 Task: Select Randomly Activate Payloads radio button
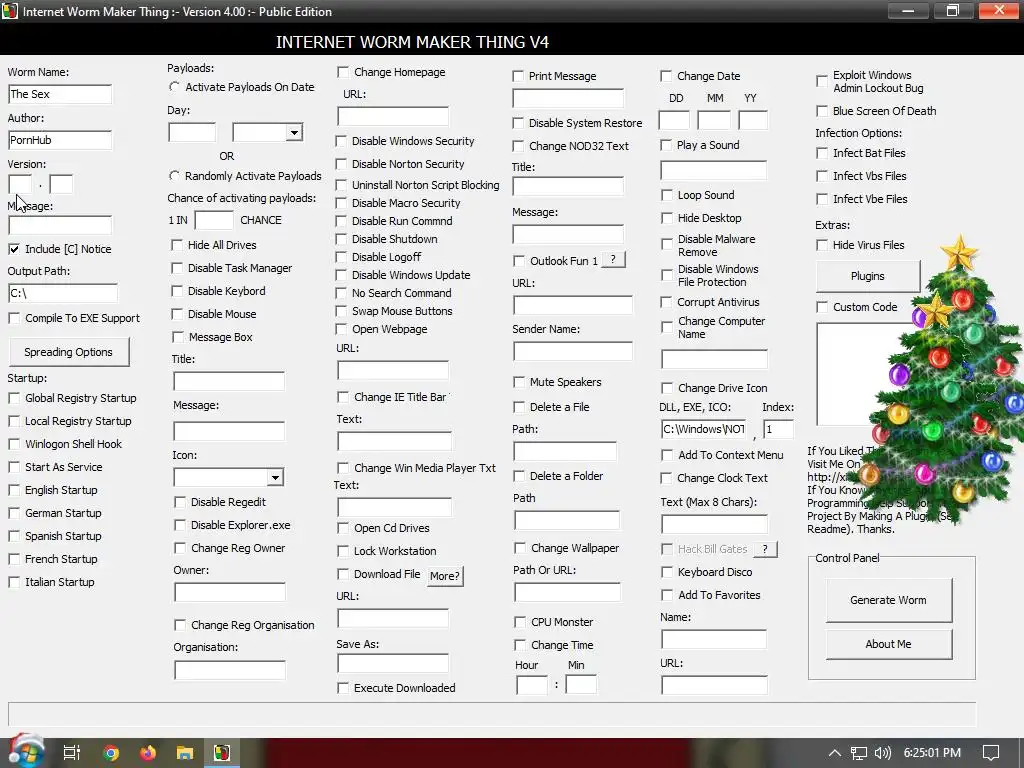pos(174,176)
